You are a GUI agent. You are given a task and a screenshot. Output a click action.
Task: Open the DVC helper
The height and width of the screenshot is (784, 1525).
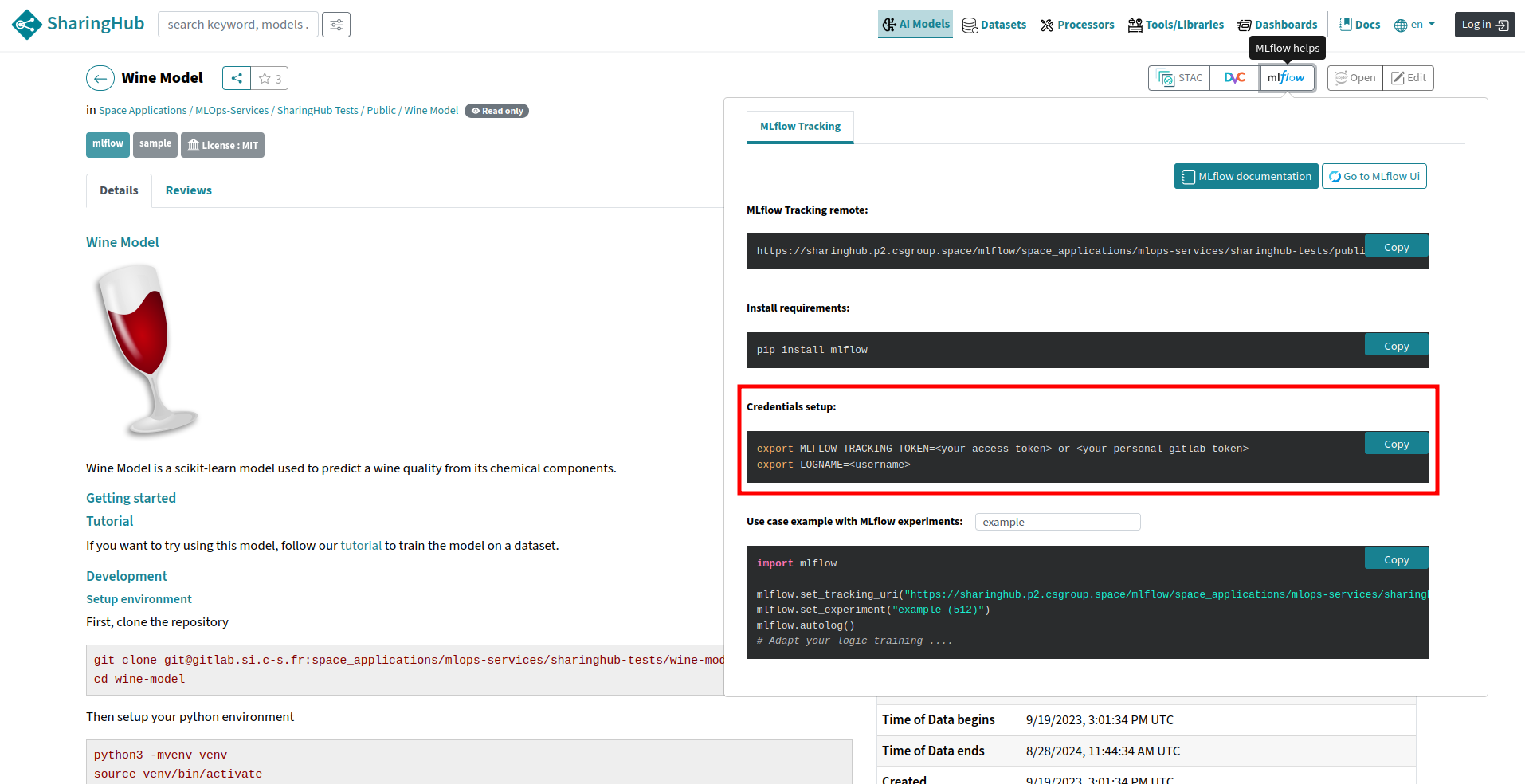pos(1234,78)
